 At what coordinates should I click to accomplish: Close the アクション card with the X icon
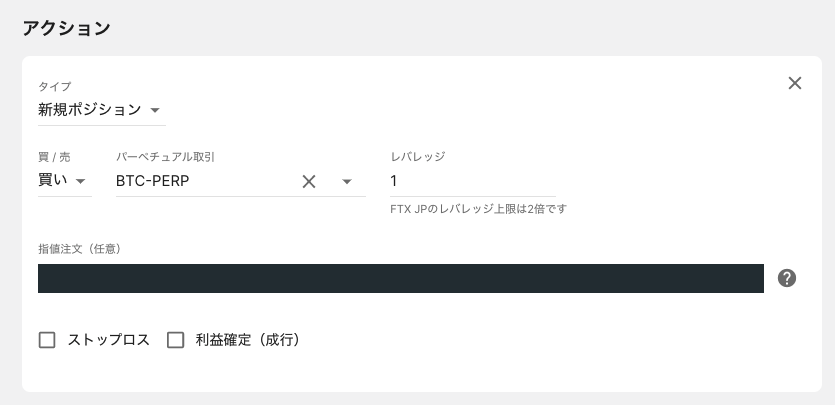[x=795, y=83]
